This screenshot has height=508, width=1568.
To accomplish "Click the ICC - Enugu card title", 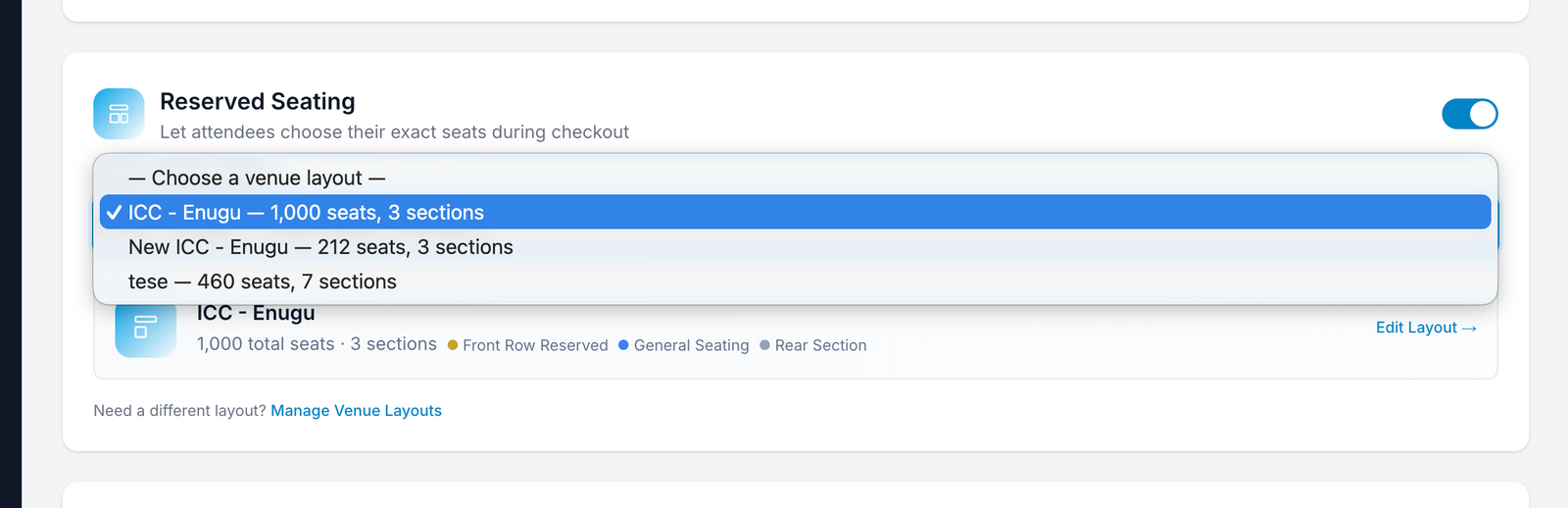I will pyautogui.click(x=256, y=314).
